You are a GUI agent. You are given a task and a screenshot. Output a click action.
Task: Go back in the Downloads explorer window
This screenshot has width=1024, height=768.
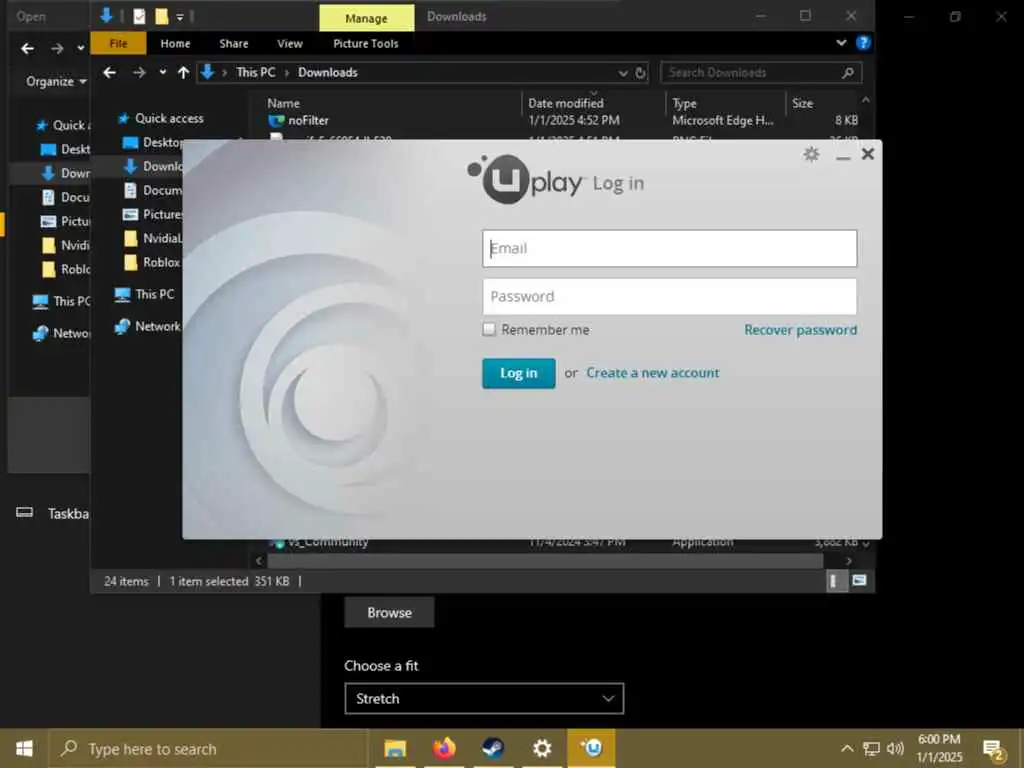coord(110,72)
